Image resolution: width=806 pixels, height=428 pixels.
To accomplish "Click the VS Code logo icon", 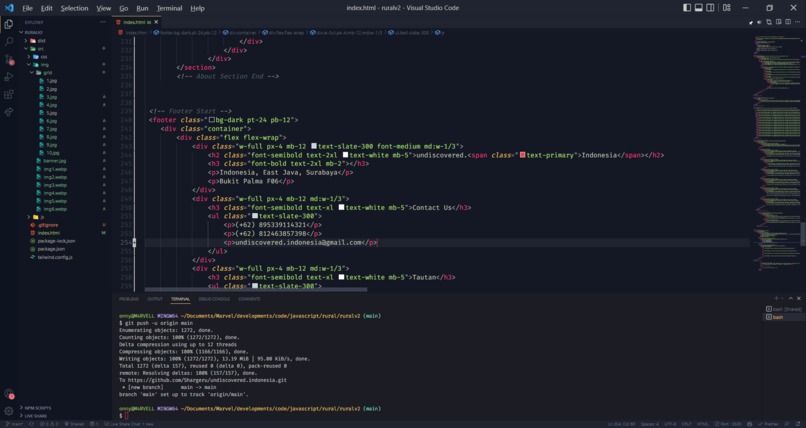I will (x=9, y=8).
